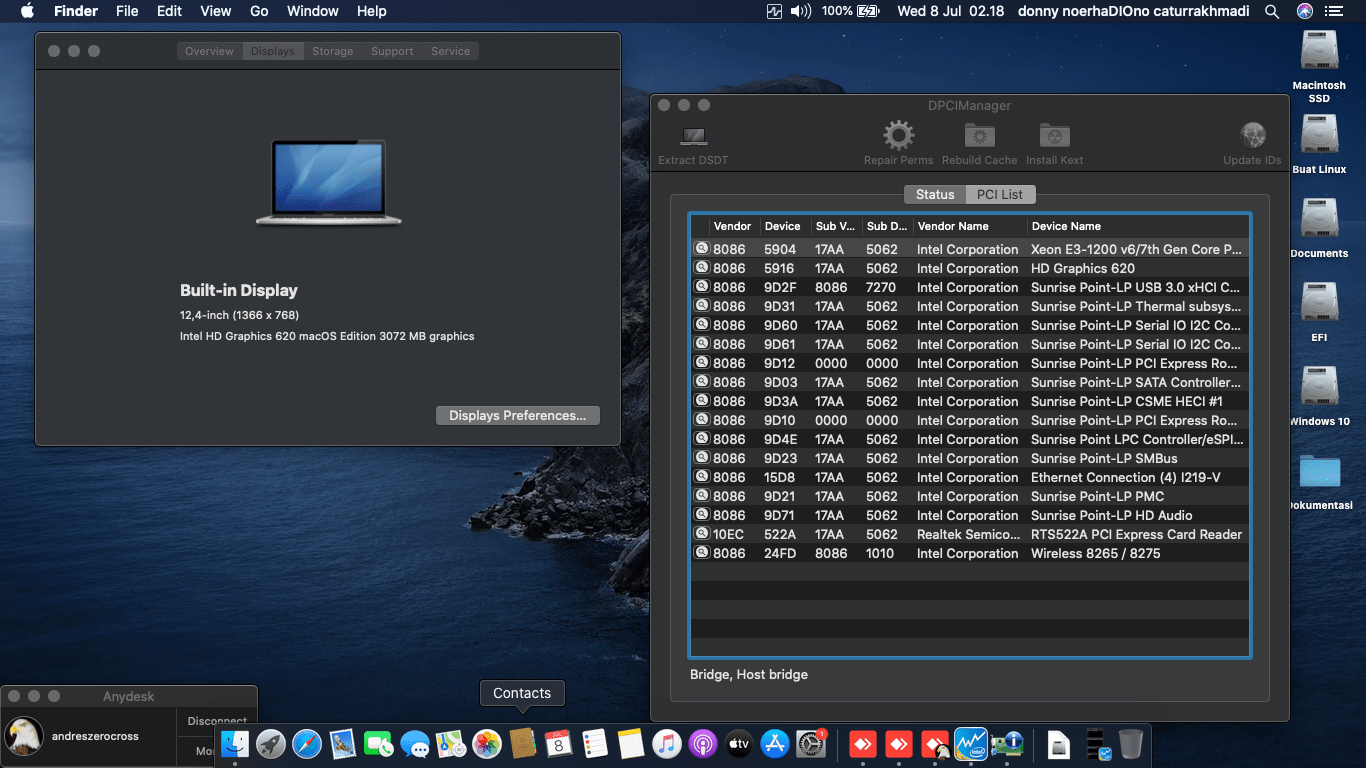
Task: Select the Status tab in DPCIManager
Action: pos(935,194)
